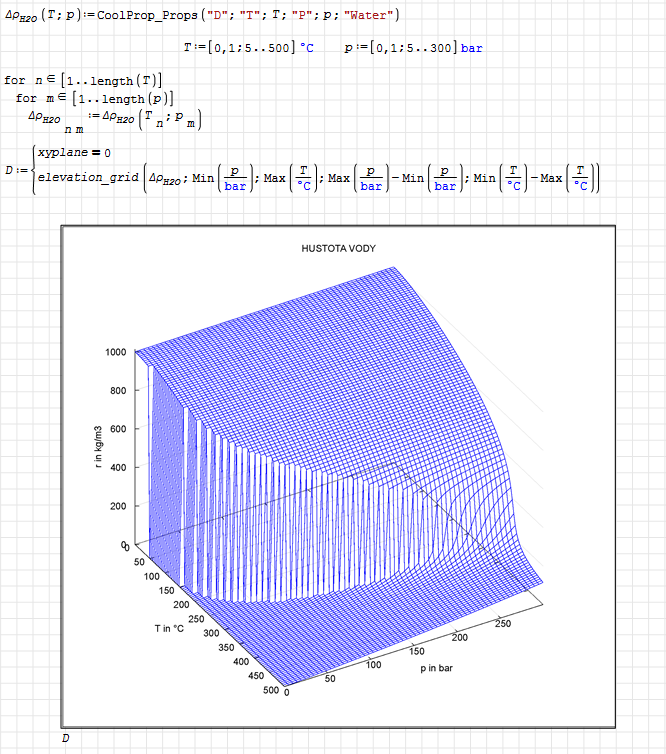Click the "T in °C" axis label
The image size is (666, 754).
click(x=169, y=628)
